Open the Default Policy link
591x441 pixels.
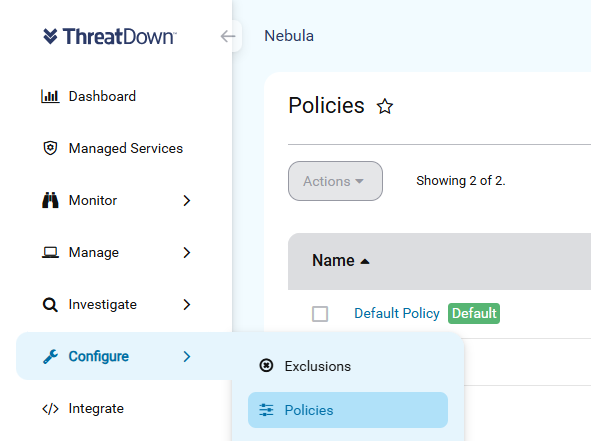click(x=397, y=313)
